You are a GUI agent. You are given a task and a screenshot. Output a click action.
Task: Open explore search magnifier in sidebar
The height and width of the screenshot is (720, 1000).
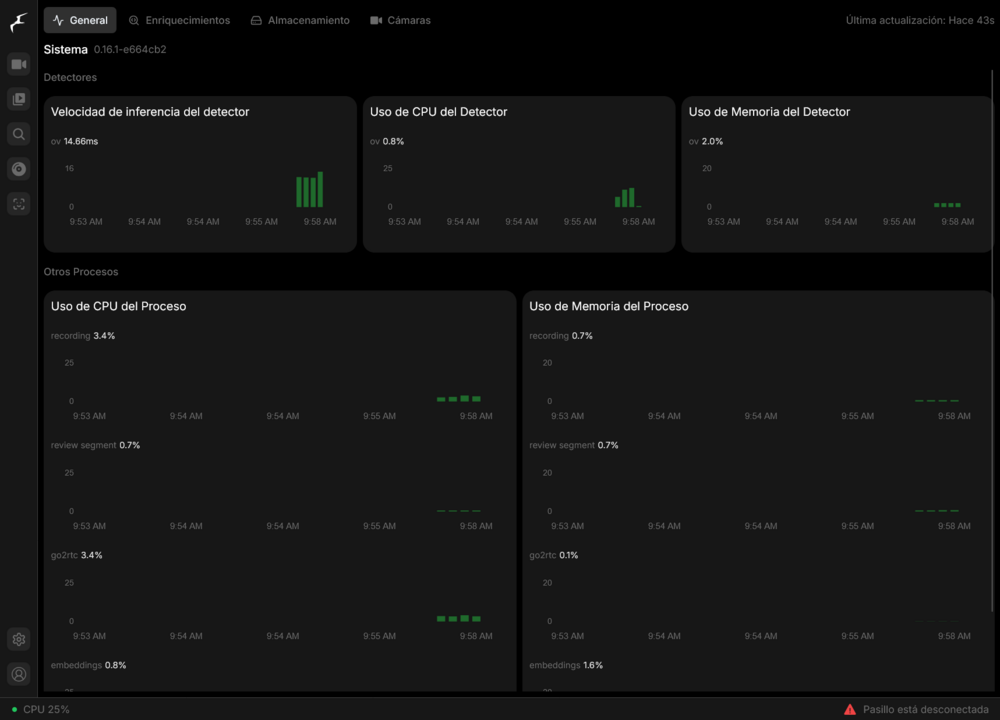point(18,134)
